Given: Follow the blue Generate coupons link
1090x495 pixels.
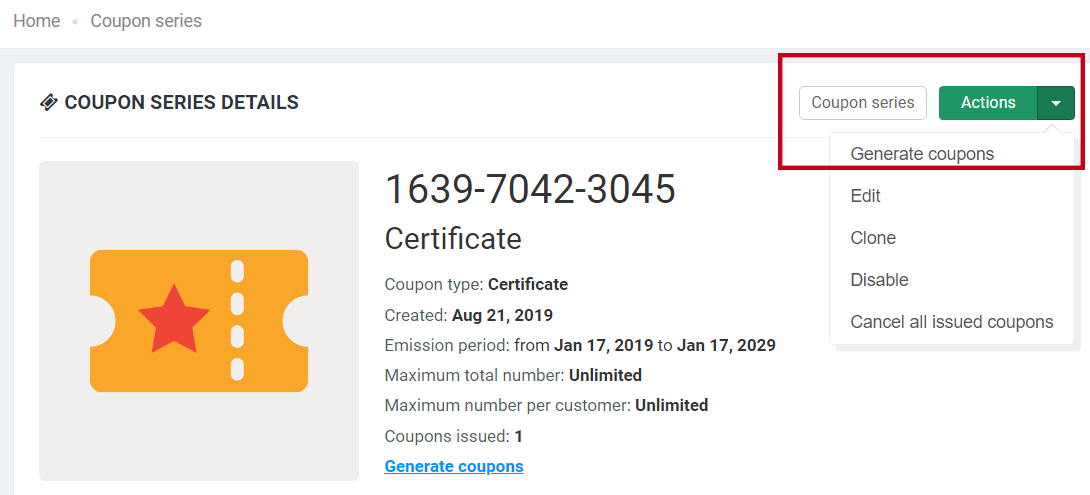Looking at the screenshot, I should tap(454, 466).
